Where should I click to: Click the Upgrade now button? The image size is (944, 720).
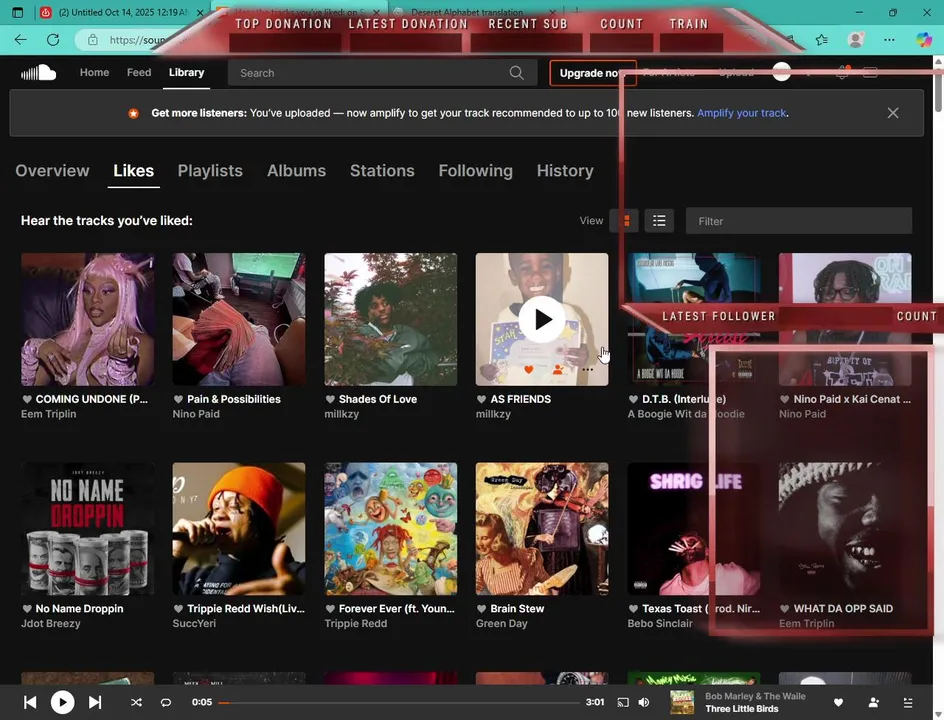[592, 73]
